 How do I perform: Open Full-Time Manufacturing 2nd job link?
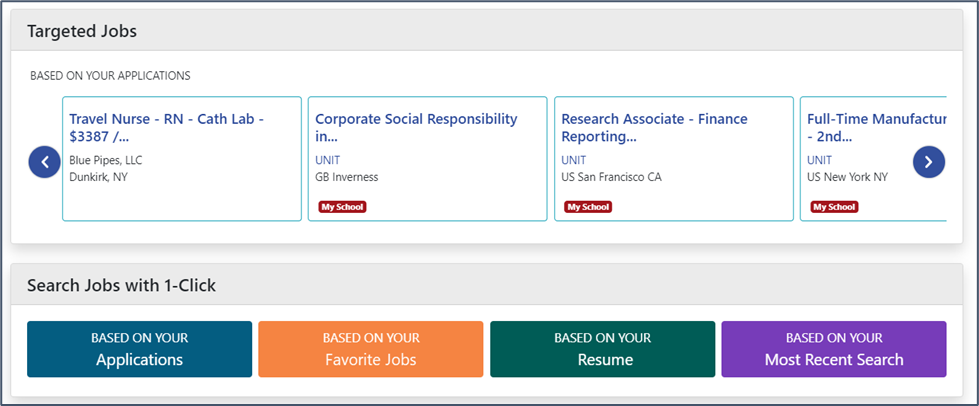[x=876, y=127]
